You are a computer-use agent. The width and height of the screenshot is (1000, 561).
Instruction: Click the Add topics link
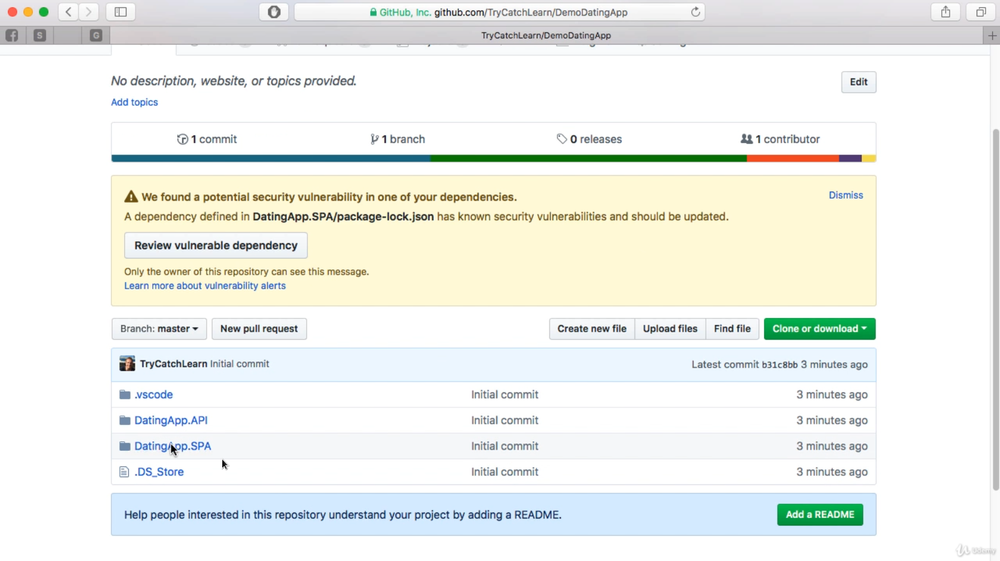pyautogui.click(x=135, y=102)
